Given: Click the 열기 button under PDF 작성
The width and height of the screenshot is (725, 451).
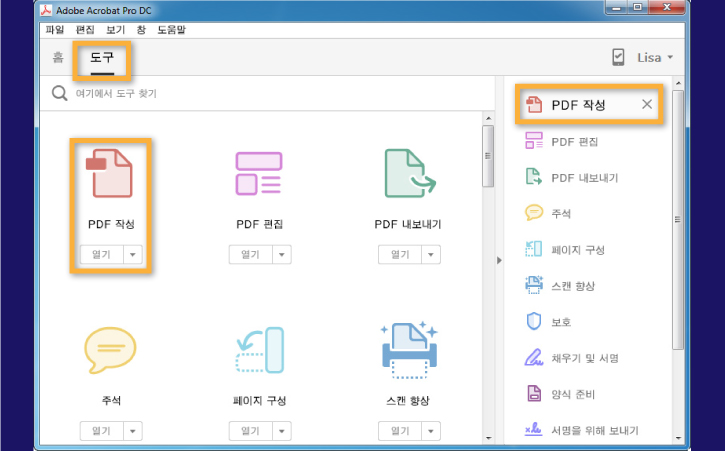Looking at the screenshot, I should point(102,254).
